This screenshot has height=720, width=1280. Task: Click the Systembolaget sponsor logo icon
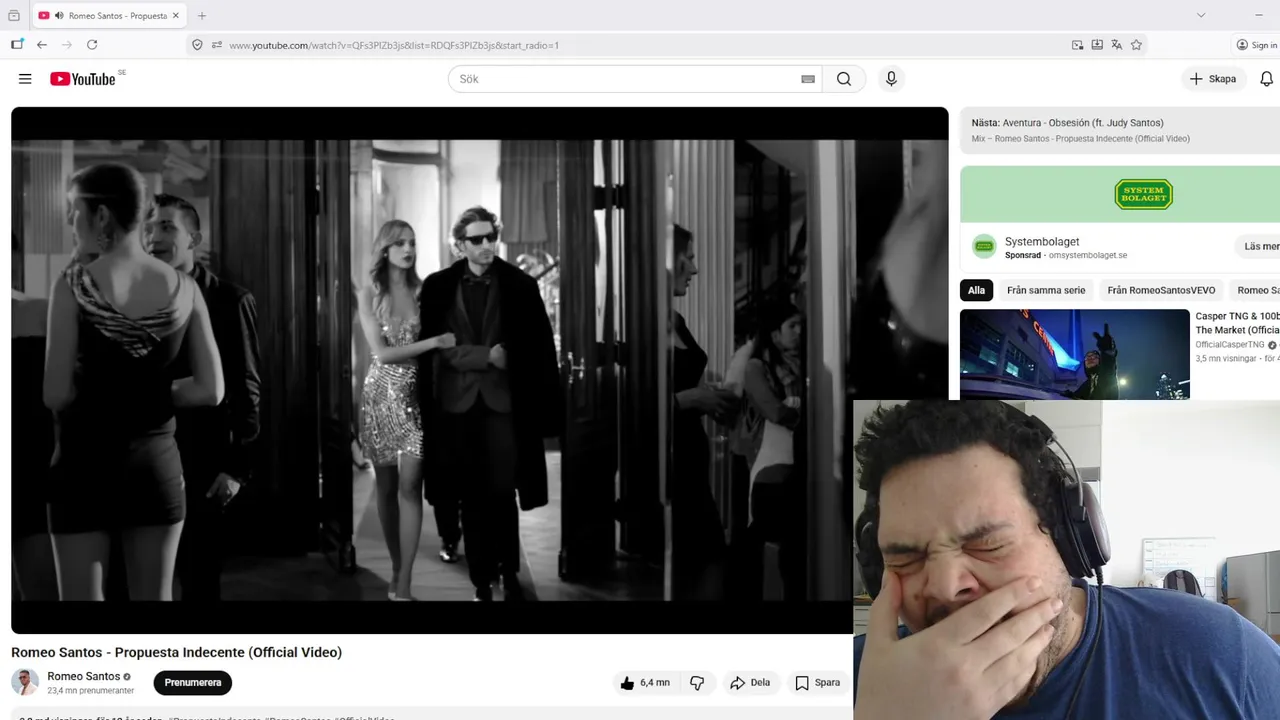pos(985,247)
